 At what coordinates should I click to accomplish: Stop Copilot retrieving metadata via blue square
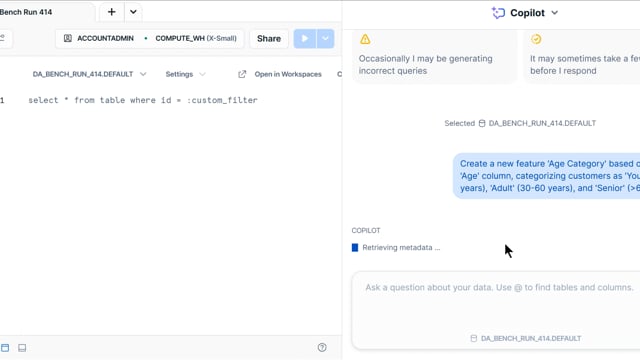coord(355,248)
